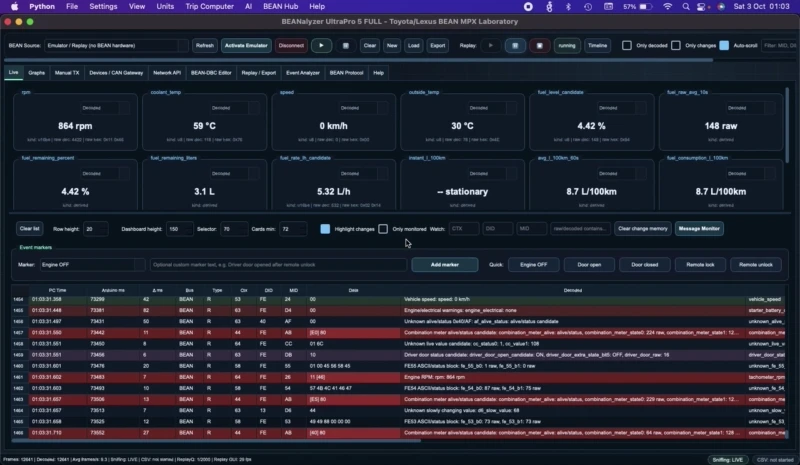This screenshot has width=800, height=465.
Task: Click the CTX watch filter field
Action: pyautogui.click(x=464, y=229)
